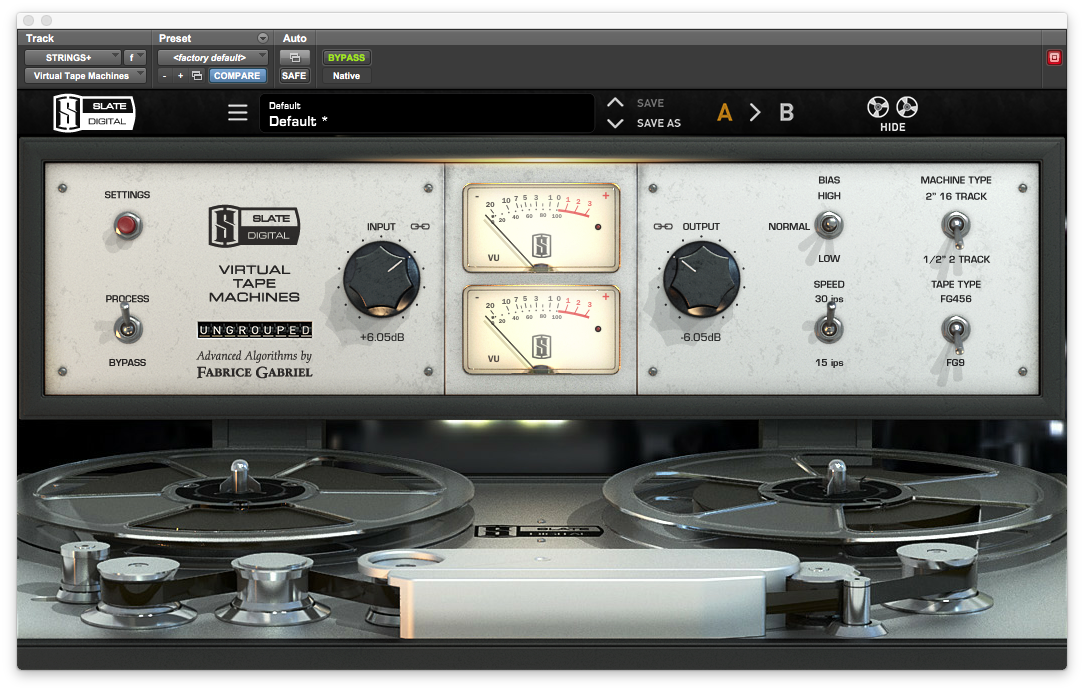Click the VIRTUAL TAPE MACHINES panel title
The width and height of the screenshot is (1084, 691).
254,283
